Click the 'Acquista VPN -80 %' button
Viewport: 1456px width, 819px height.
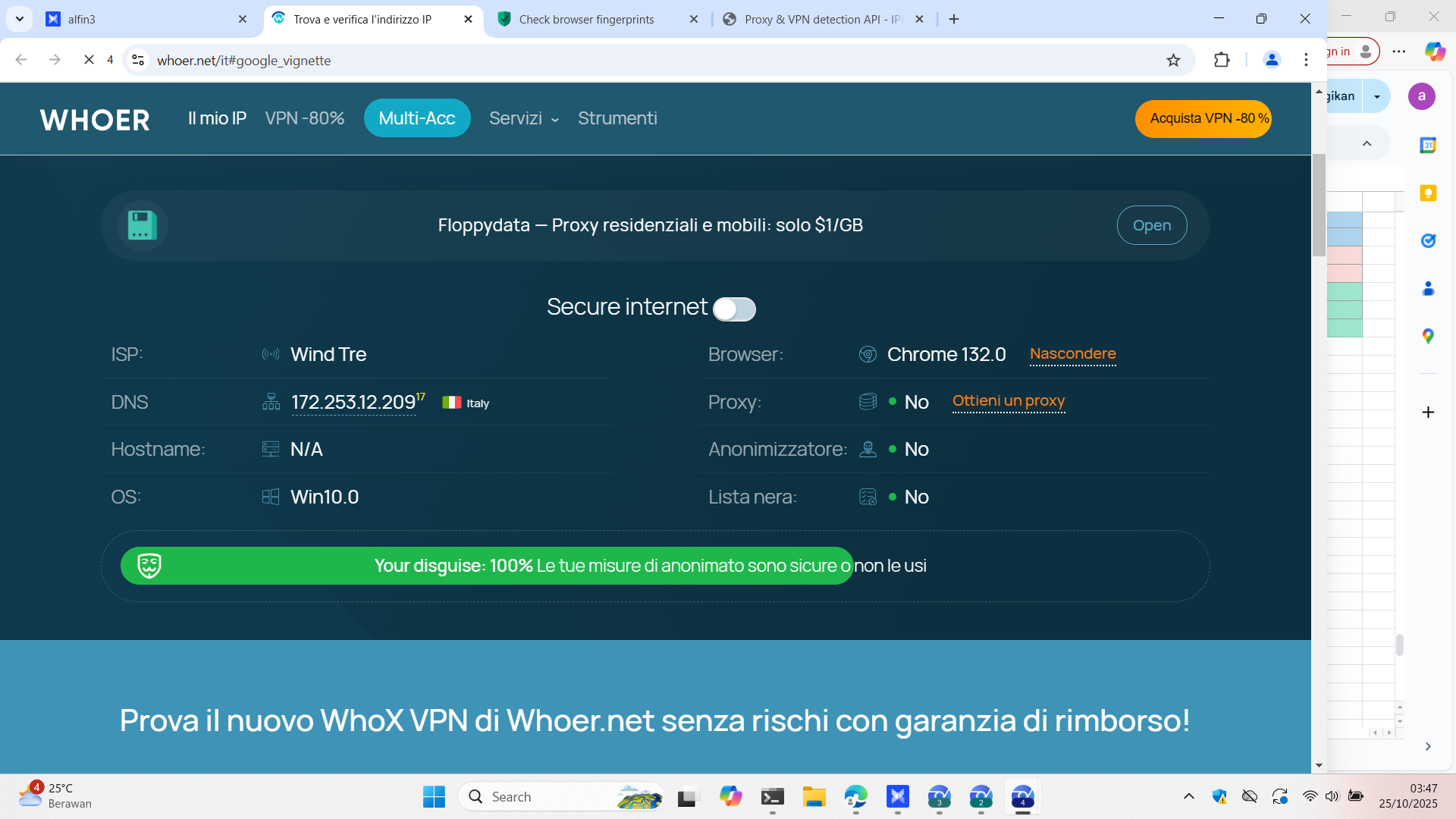[1203, 119]
